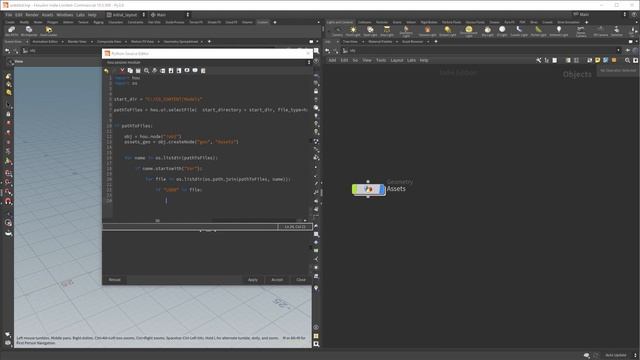The height and width of the screenshot is (360, 640).
Task: Click the Spot Light shelf tool
Action: (370, 31)
